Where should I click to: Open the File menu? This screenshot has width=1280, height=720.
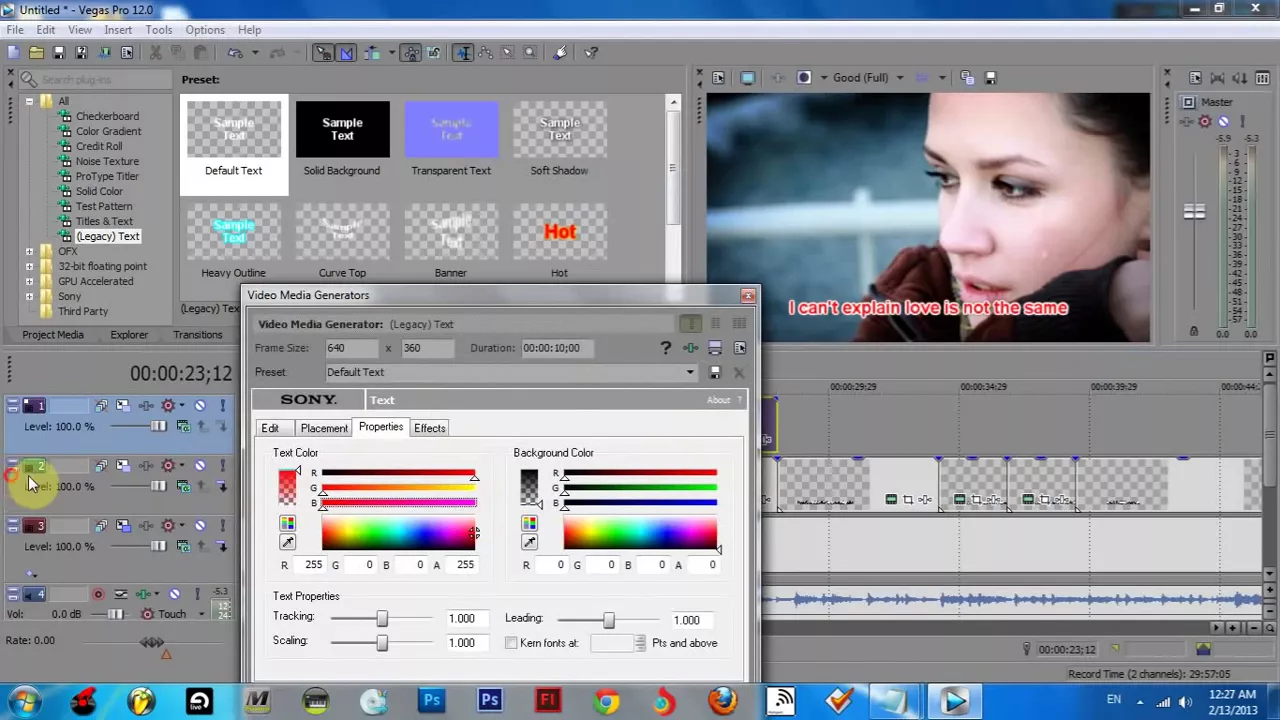(15, 30)
